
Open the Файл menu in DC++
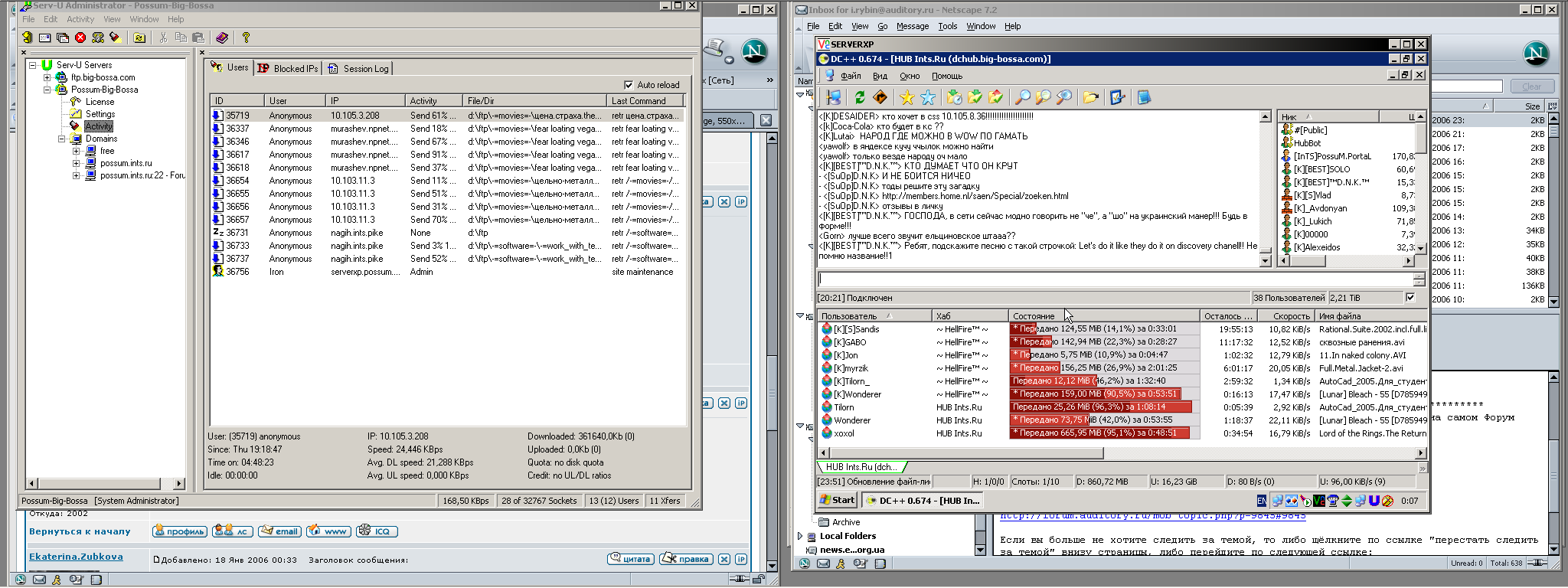(x=850, y=76)
